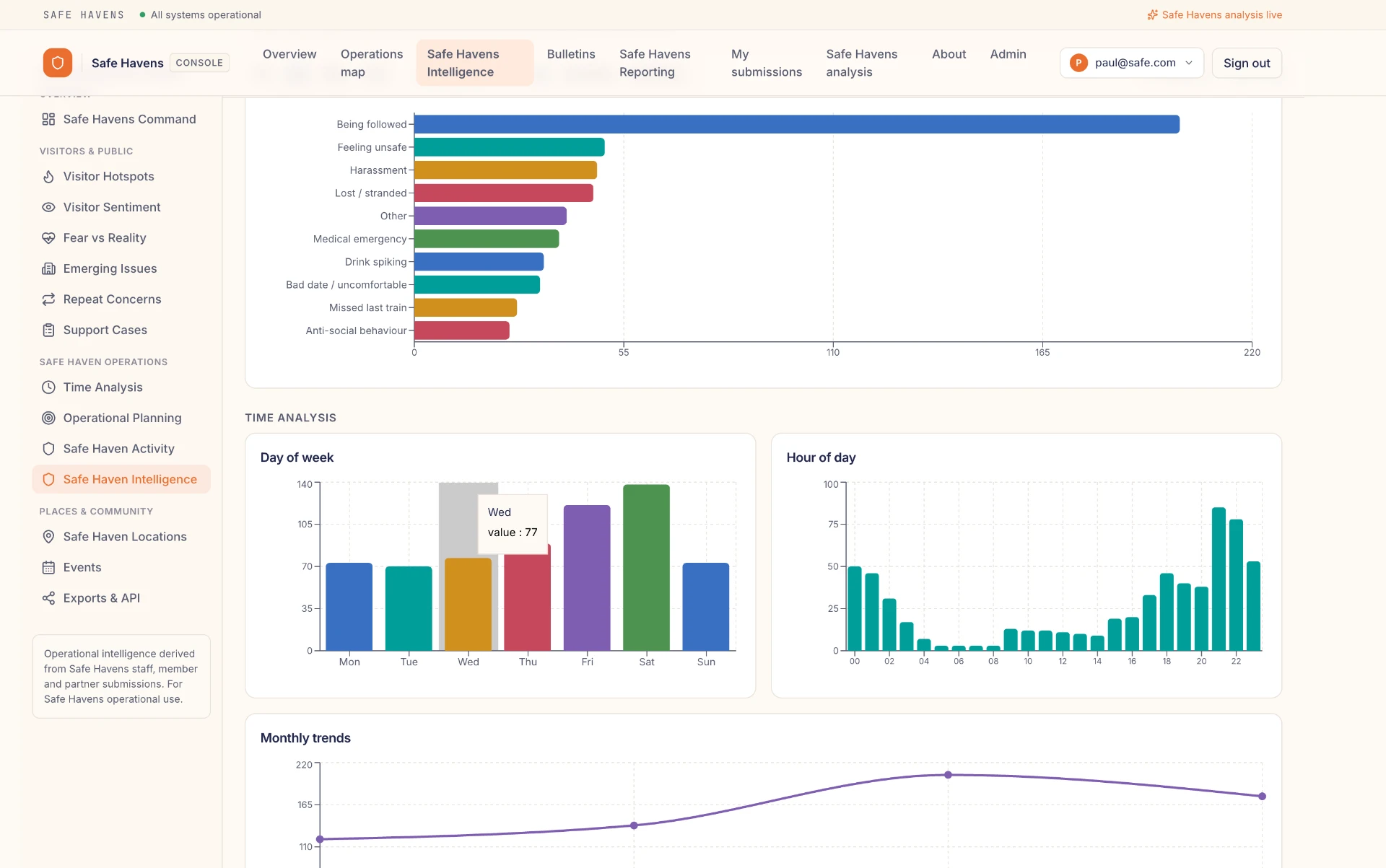Click the Sign out button
The height and width of the screenshot is (868, 1386).
pyautogui.click(x=1247, y=63)
